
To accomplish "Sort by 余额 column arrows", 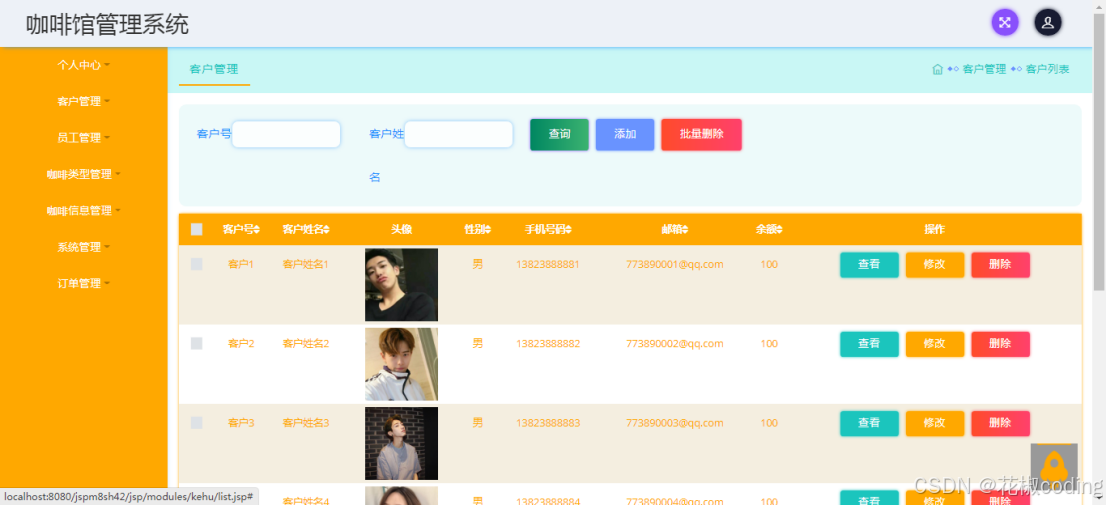I will point(779,229).
